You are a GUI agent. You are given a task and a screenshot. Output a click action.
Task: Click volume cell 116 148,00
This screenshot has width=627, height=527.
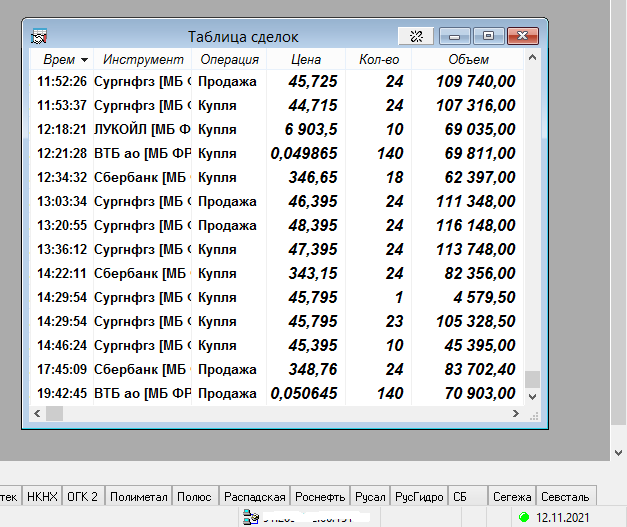(x=475, y=226)
